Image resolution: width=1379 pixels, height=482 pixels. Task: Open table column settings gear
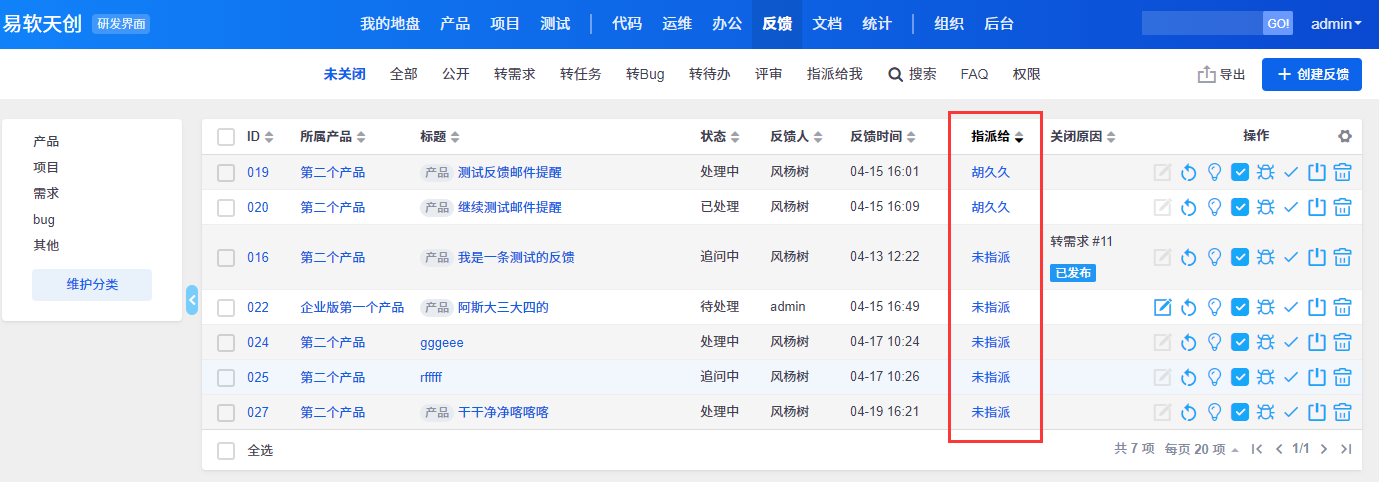pos(1345,136)
